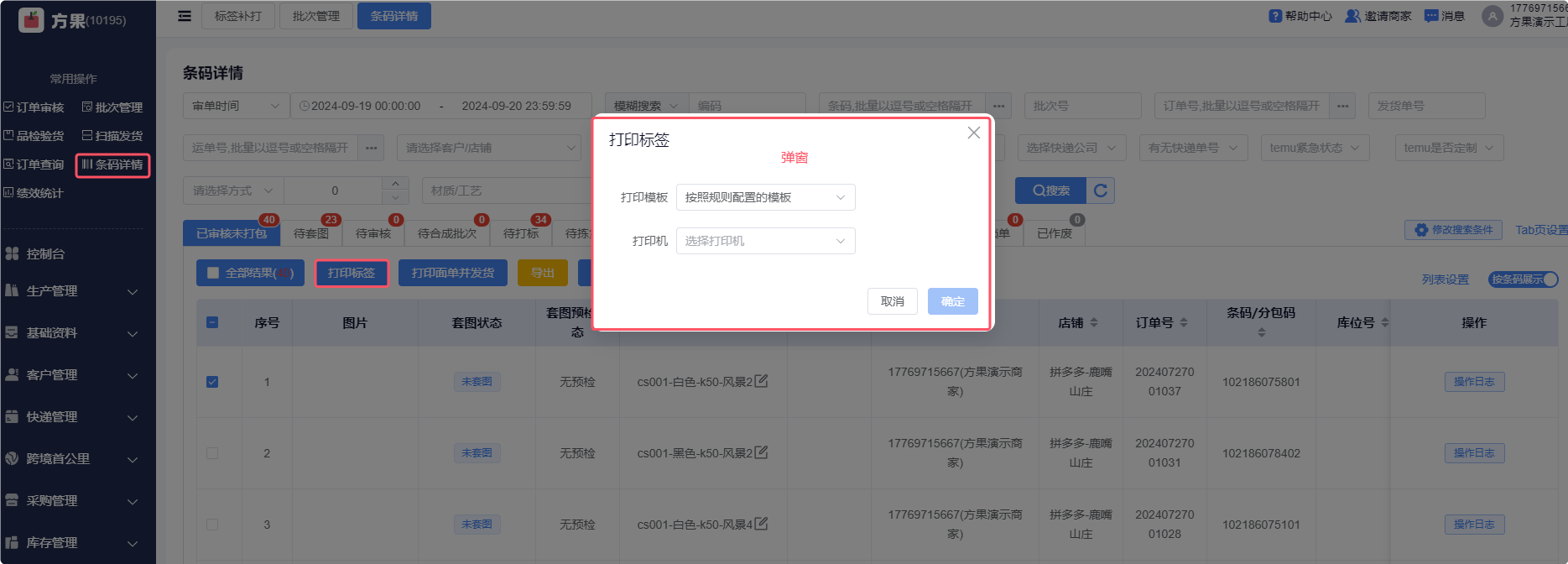
Task: Select the 待合成批次 status tab
Action: (447, 233)
